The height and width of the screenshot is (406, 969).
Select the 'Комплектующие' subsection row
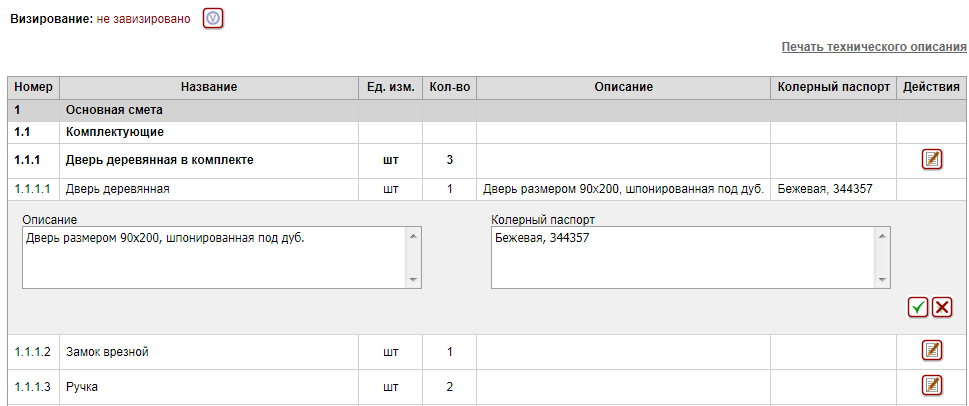click(x=114, y=131)
